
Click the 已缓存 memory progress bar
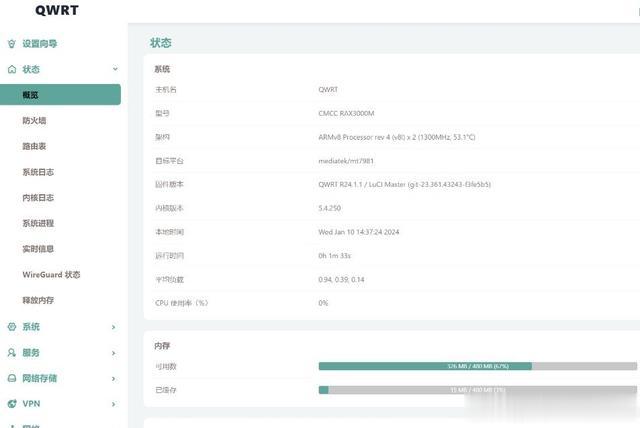478,390
